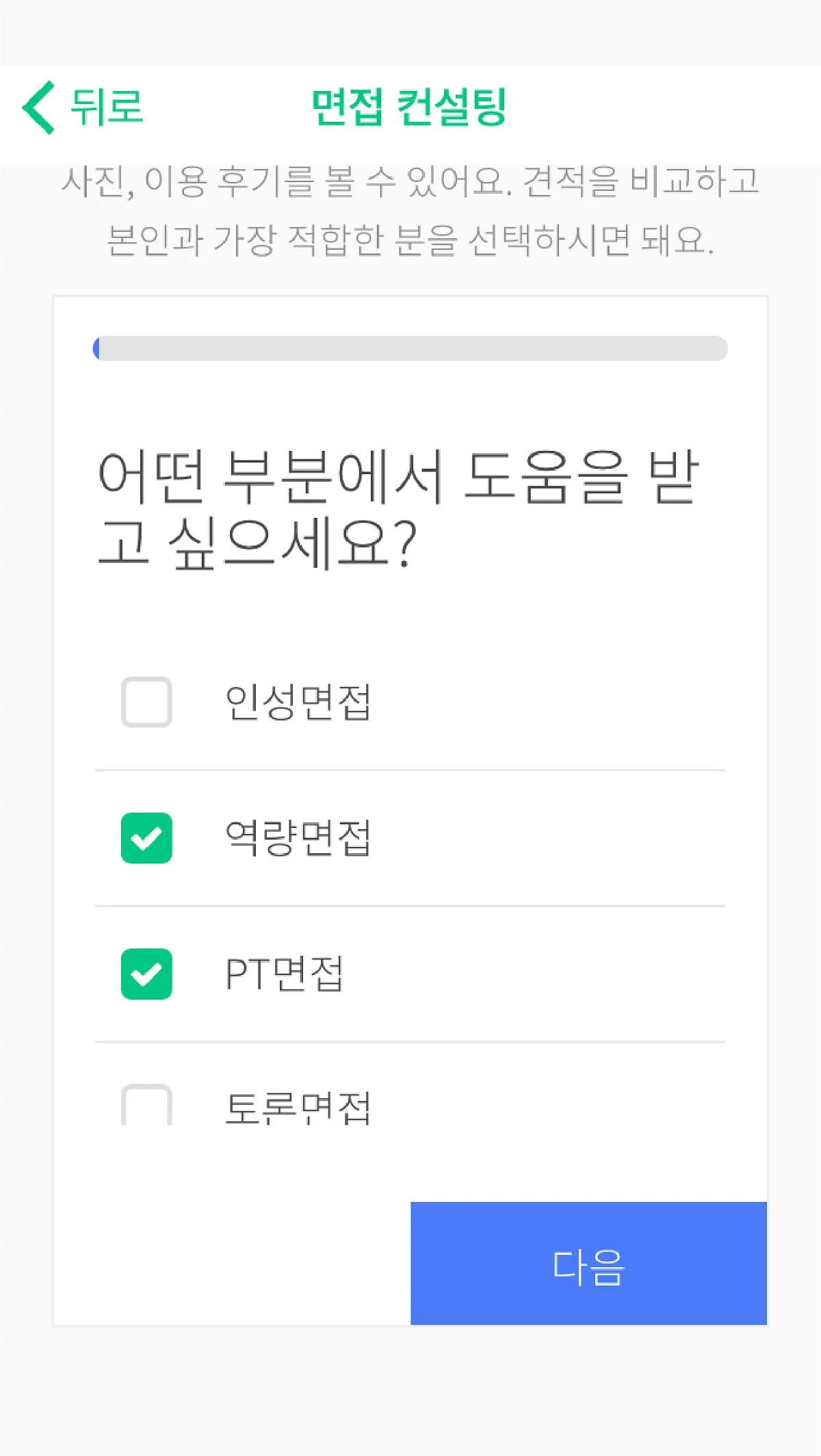Screen dimensions: 821x1456
Task: Tap the 역량면접 option label
Action: pyautogui.click(x=298, y=838)
